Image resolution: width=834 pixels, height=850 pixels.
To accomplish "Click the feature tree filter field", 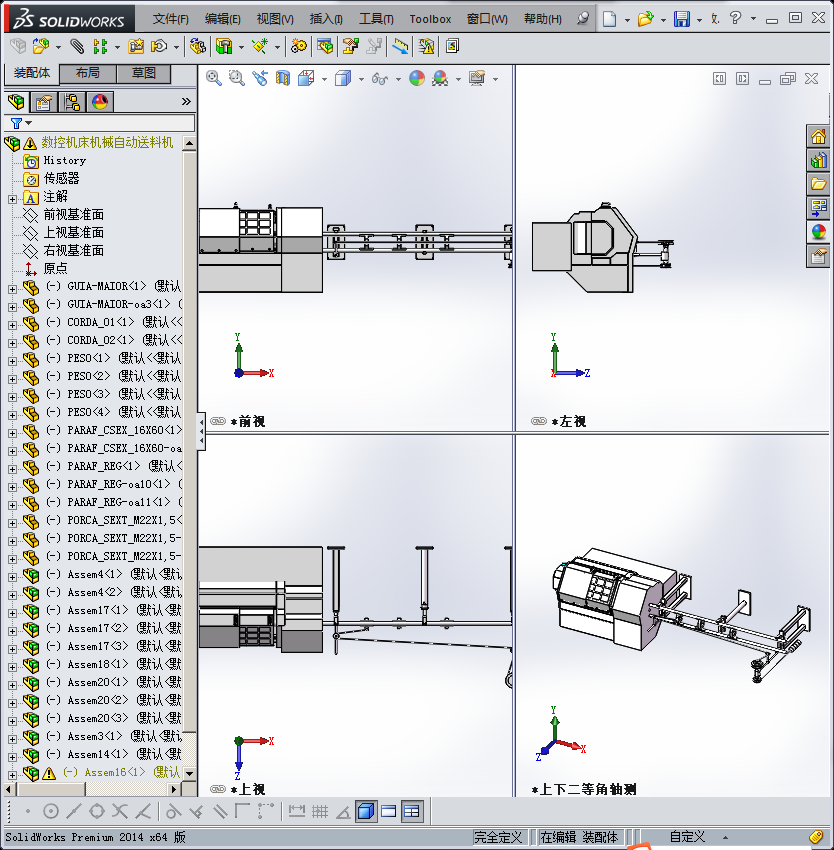I will click(x=100, y=123).
